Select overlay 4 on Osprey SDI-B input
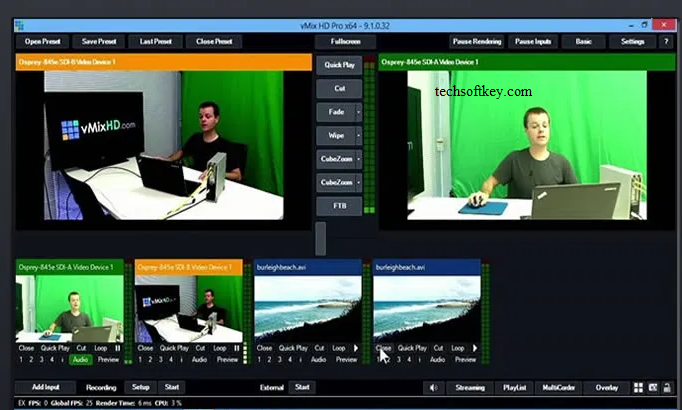Viewport: 682px width, 410px height. (171, 360)
